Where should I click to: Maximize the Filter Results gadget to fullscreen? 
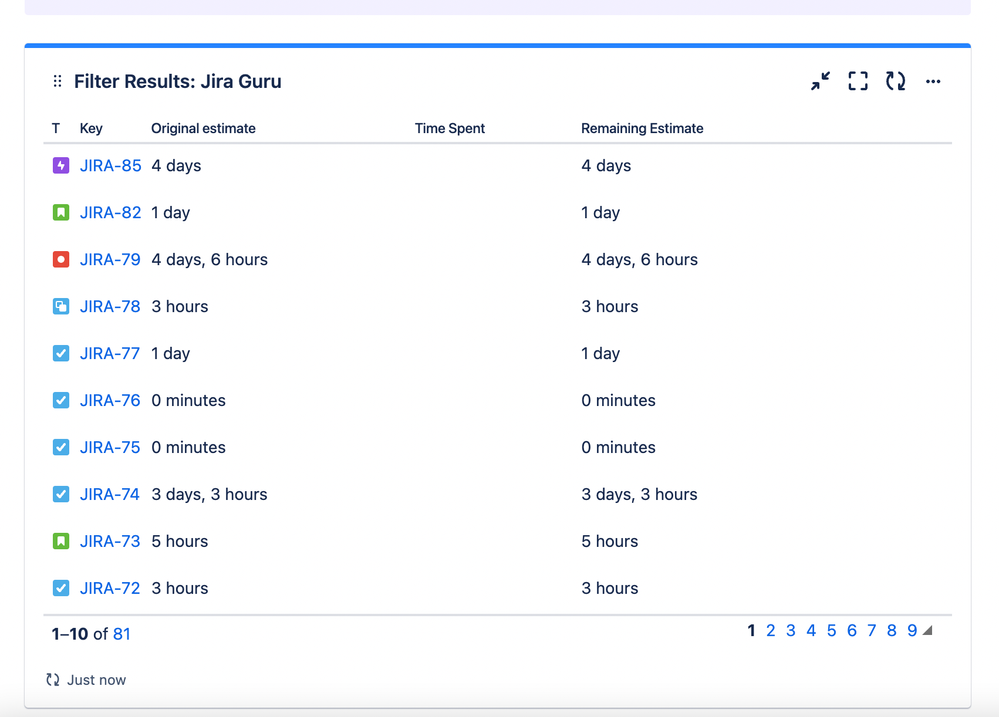[858, 81]
